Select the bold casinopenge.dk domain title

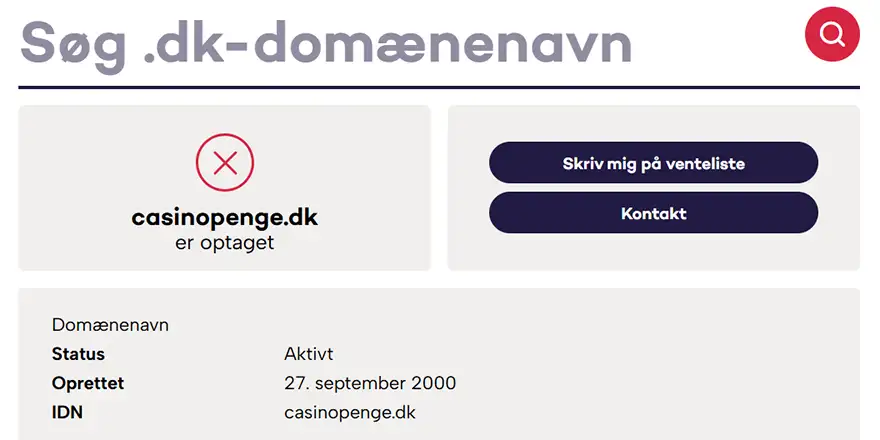pyautogui.click(x=225, y=217)
